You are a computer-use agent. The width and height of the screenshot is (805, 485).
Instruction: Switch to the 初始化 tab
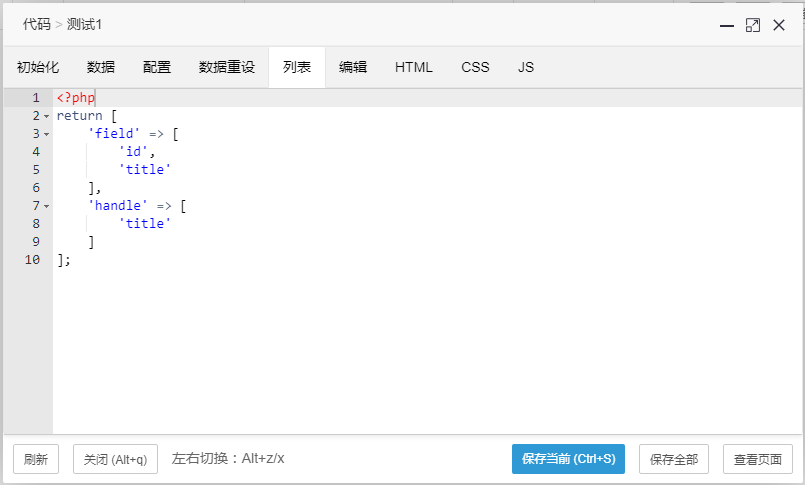(x=38, y=67)
